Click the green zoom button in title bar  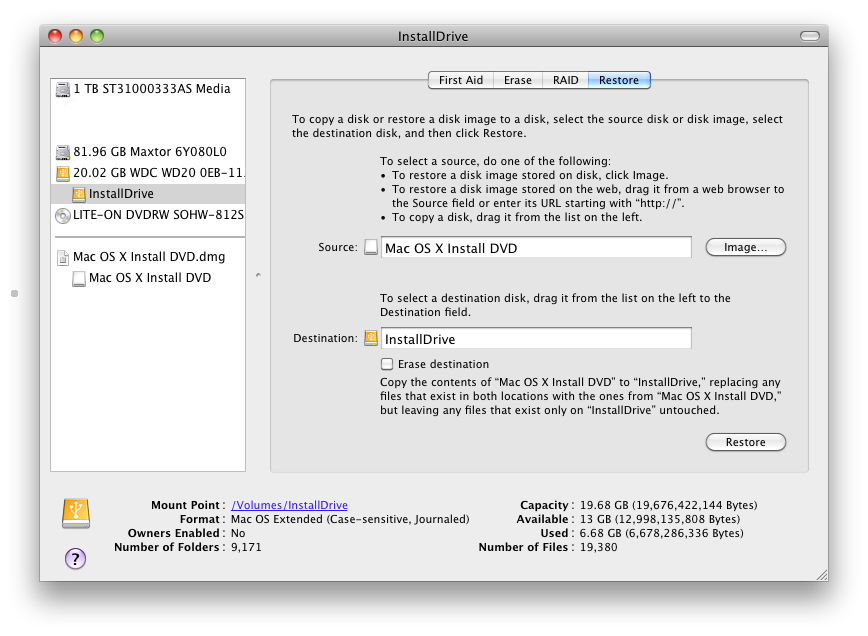[x=97, y=36]
